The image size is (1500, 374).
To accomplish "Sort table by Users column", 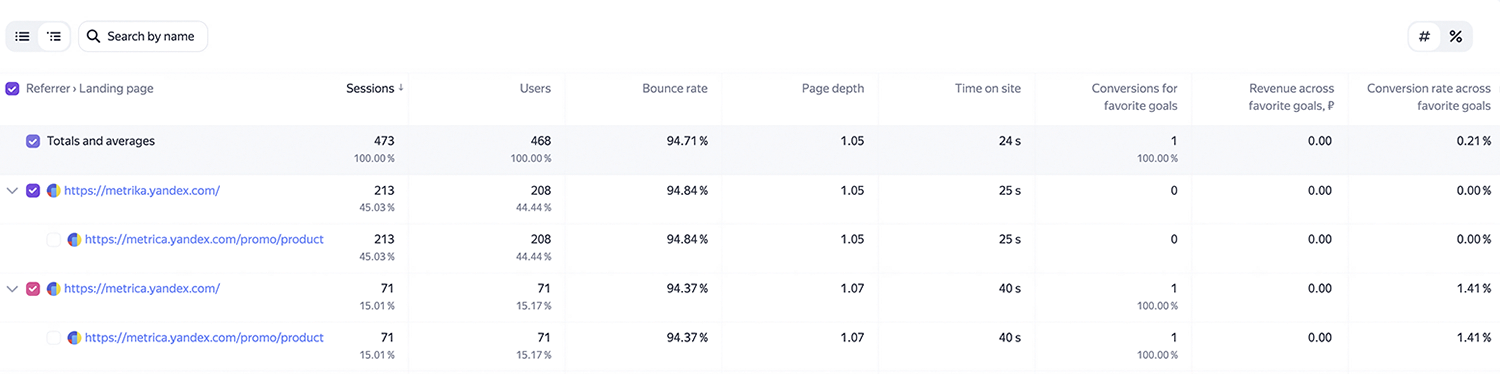I will tap(535, 88).
